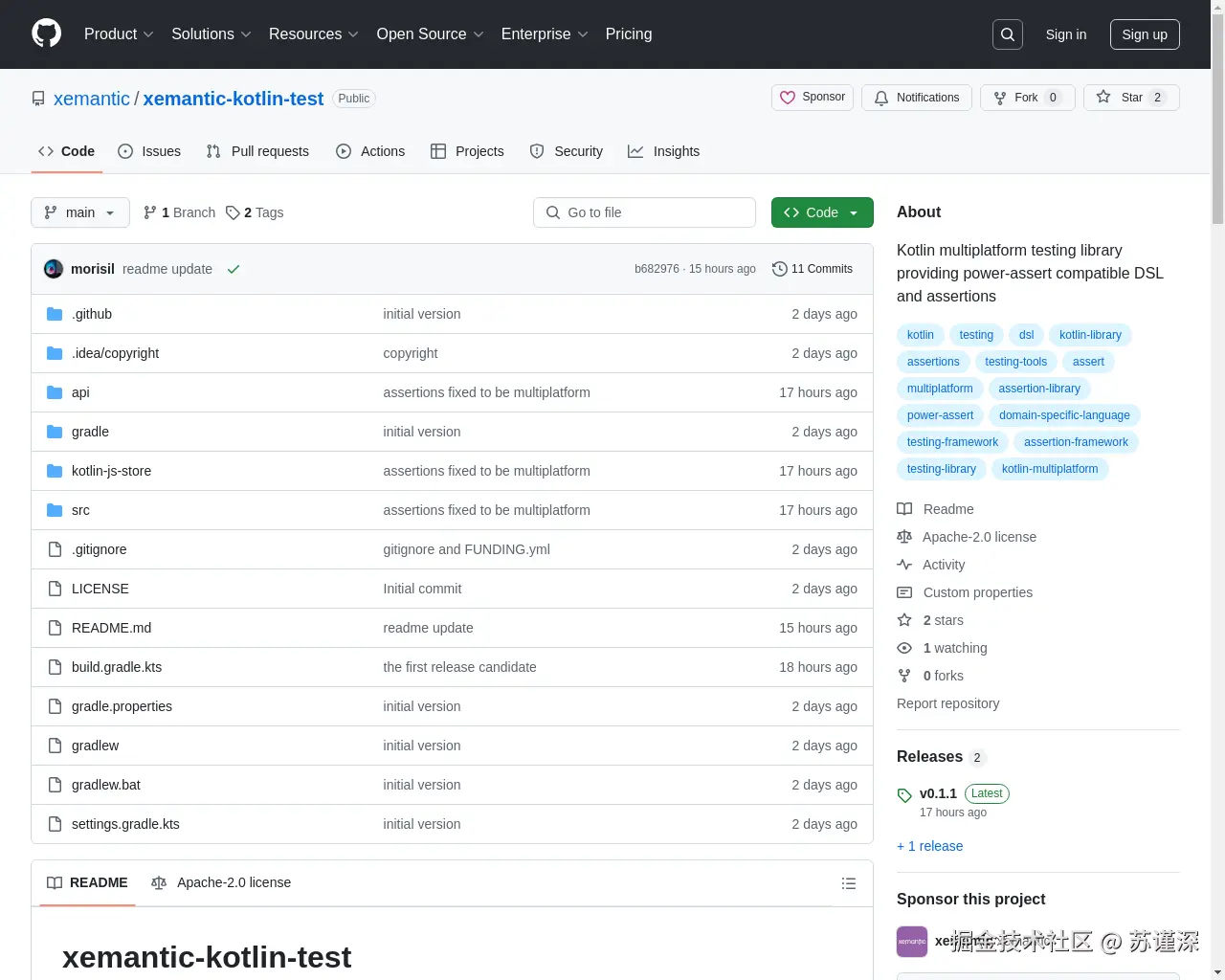Open the src folder
This screenshot has height=980, width=1225.
pos(80,510)
